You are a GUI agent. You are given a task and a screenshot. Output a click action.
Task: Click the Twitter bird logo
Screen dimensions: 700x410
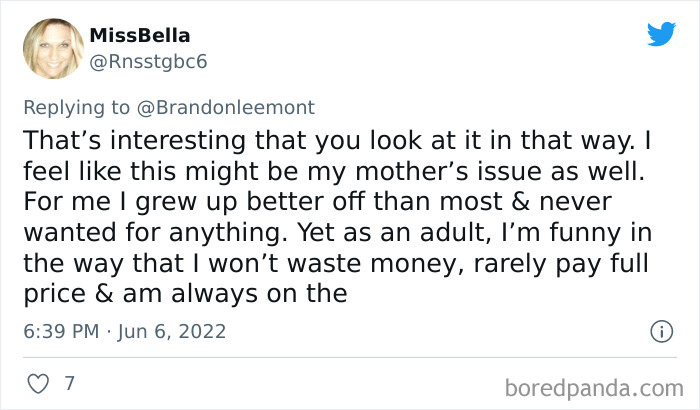[661, 35]
